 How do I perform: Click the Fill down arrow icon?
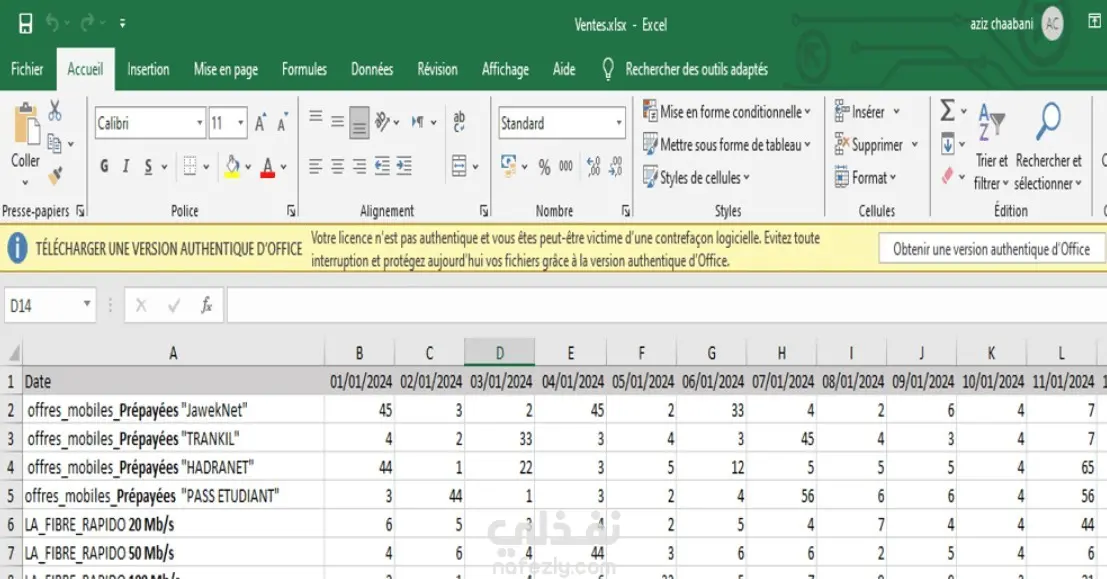pyautogui.click(x=947, y=145)
